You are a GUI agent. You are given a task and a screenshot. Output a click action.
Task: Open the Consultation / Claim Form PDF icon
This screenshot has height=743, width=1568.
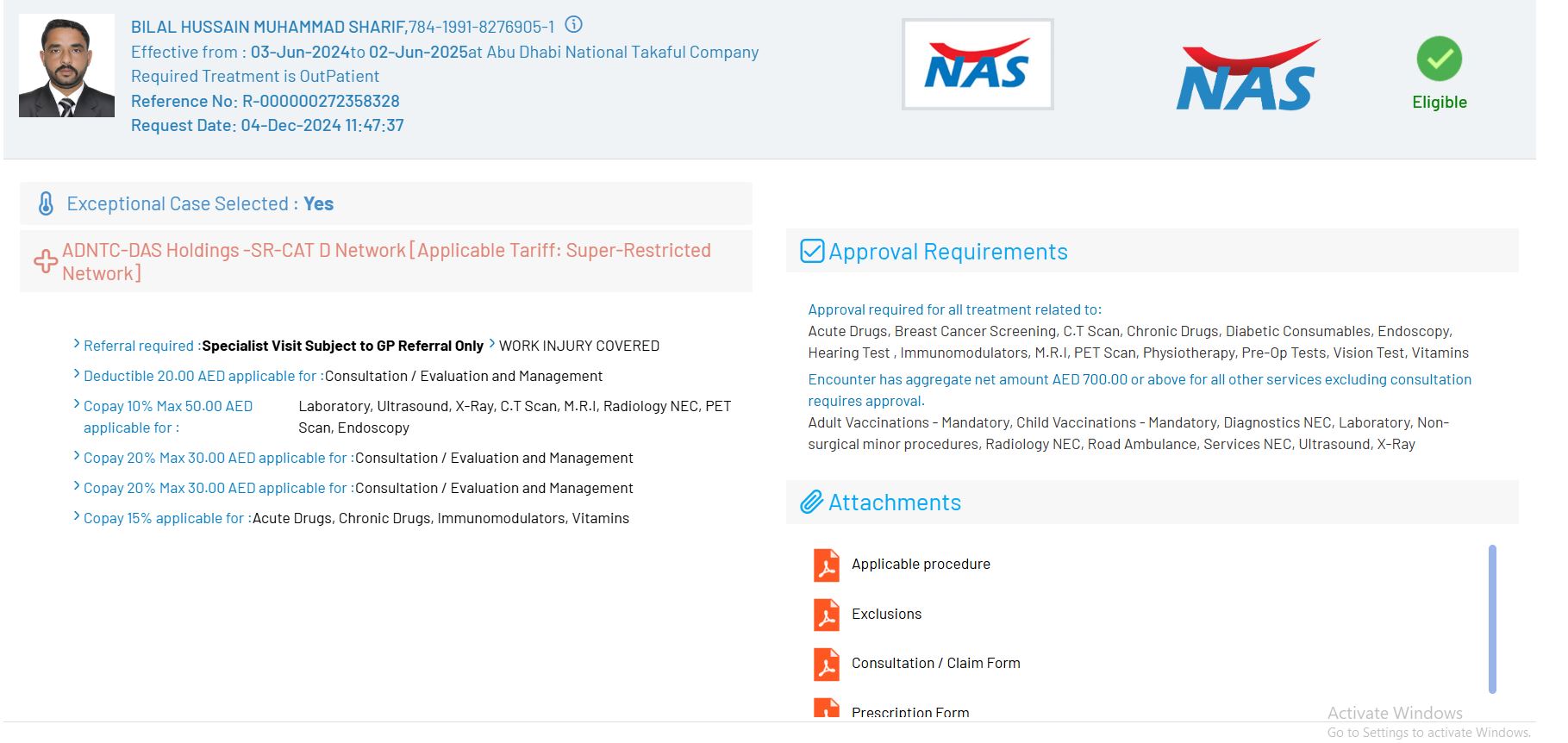point(827,665)
